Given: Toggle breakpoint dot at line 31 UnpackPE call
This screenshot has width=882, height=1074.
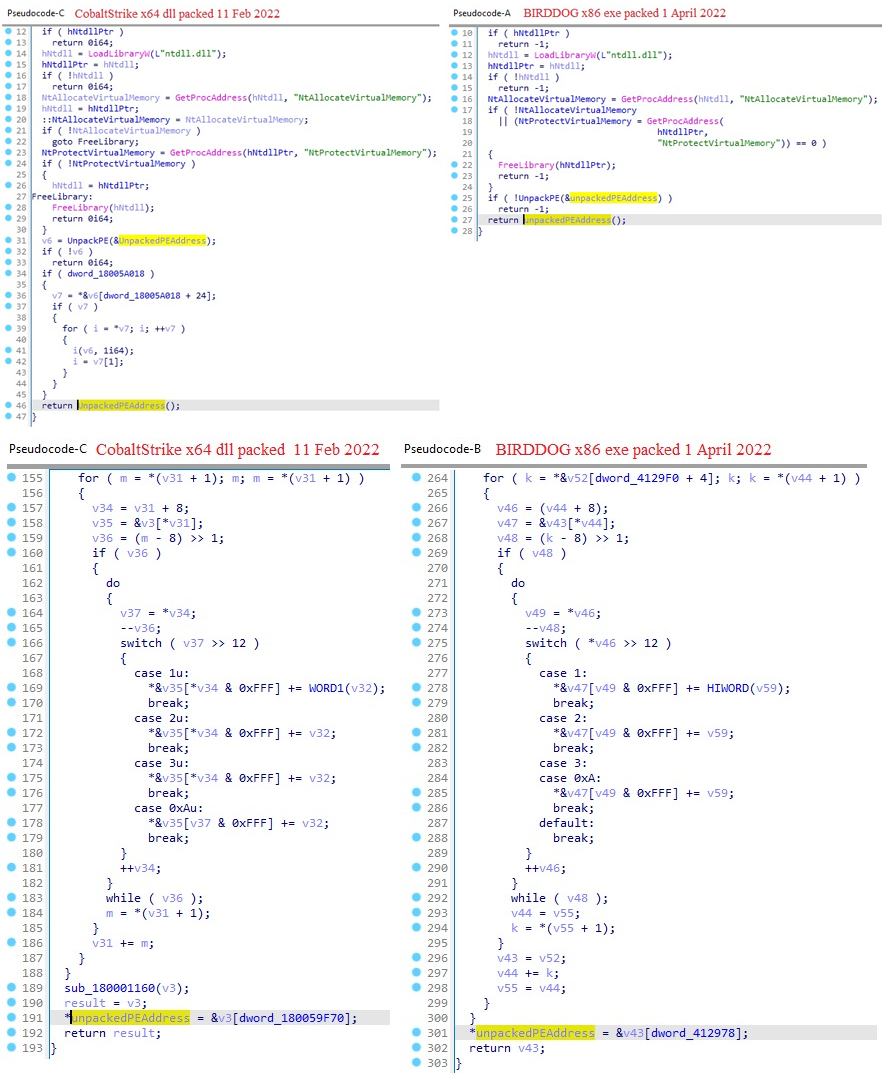Looking at the screenshot, I should [x=8, y=240].
